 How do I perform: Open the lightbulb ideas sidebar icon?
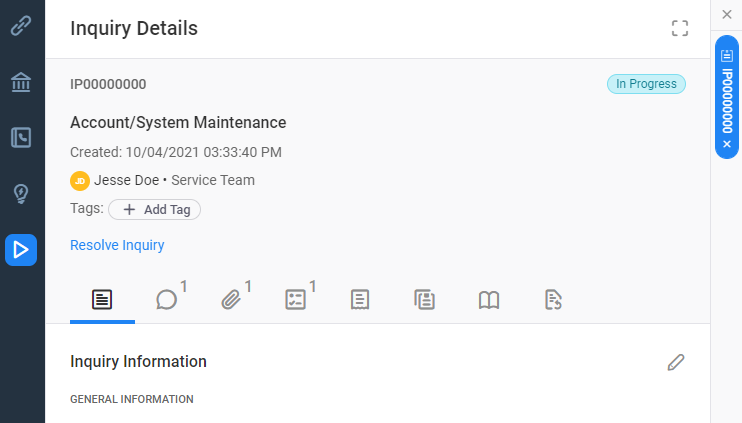21,194
